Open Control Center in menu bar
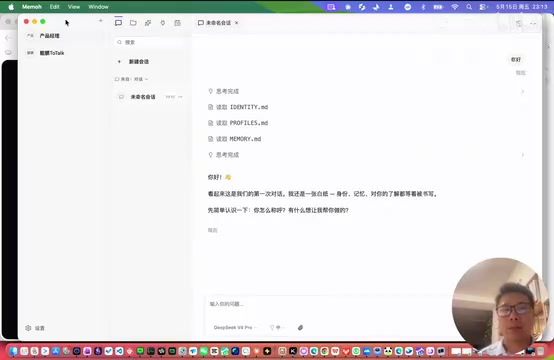This screenshot has height=360, width=554. 483,7
